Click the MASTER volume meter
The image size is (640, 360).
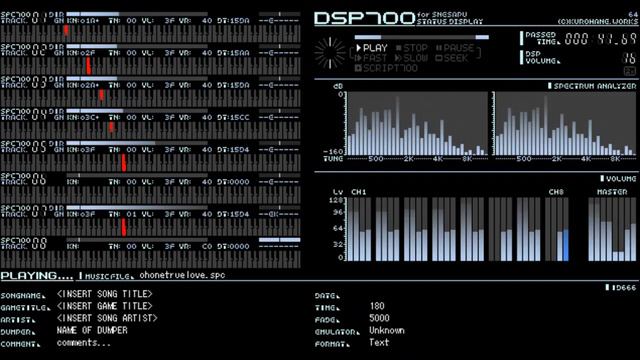[x=612, y=229]
